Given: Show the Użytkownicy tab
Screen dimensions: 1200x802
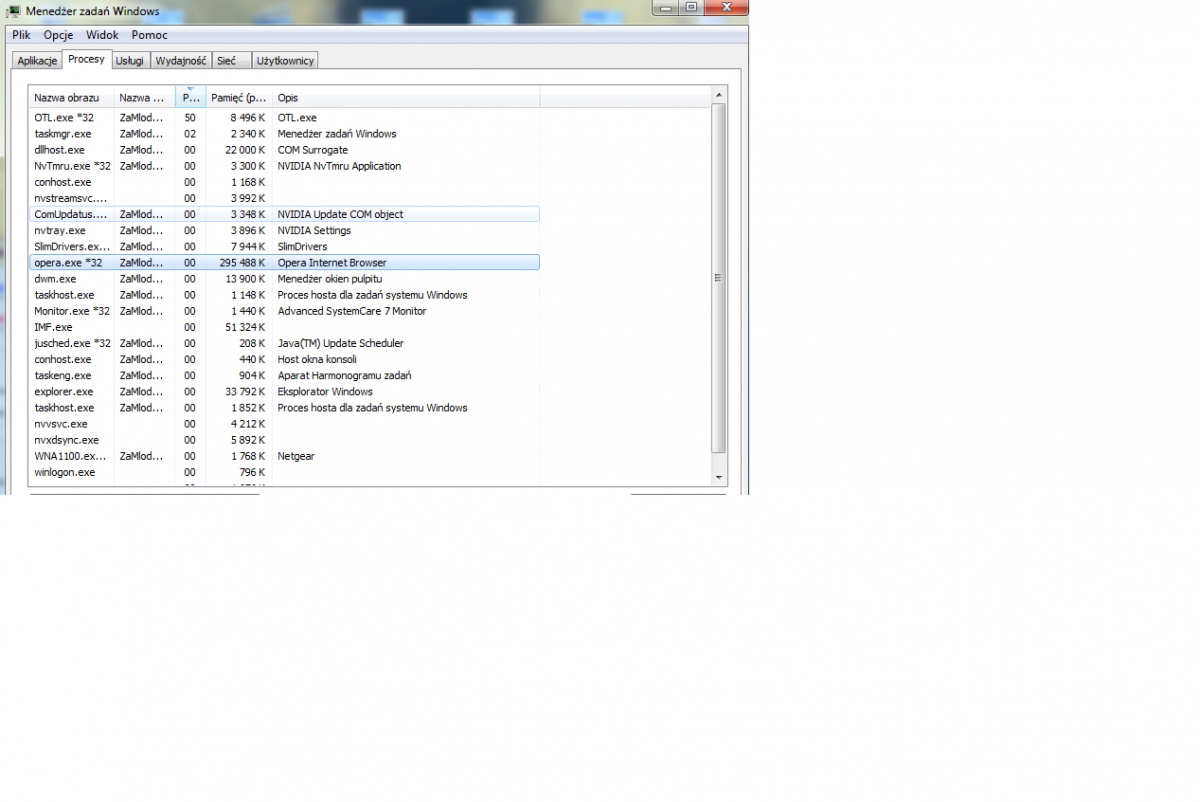Looking at the screenshot, I should click(x=285, y=61).
